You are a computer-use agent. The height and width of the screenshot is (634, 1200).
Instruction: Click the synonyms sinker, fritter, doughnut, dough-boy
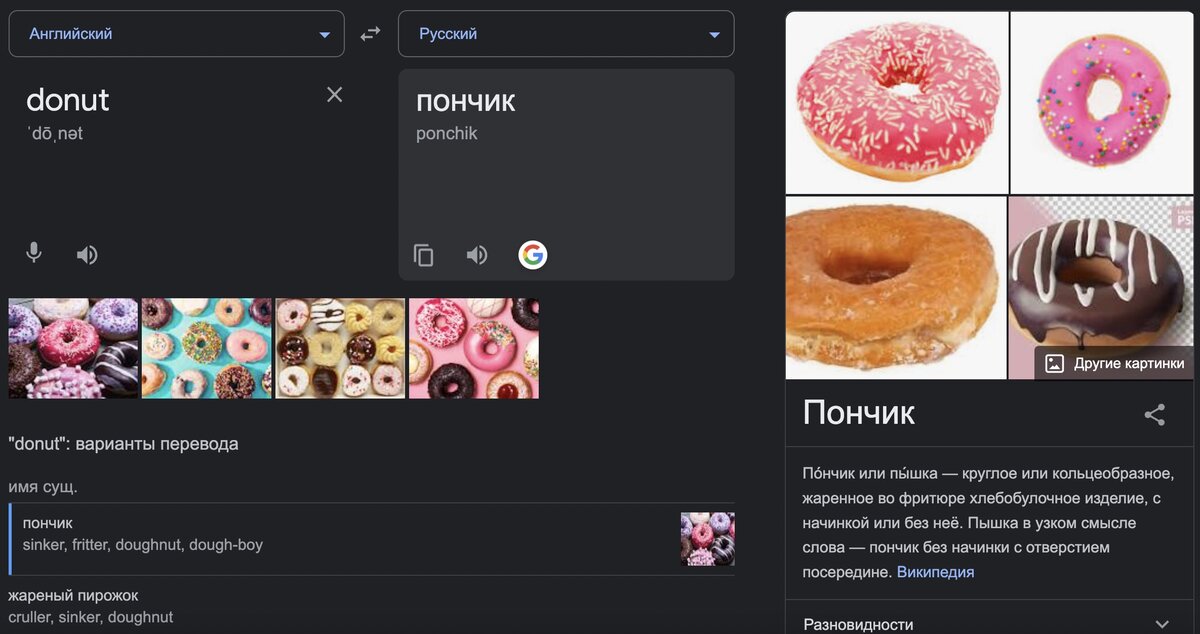(x=143, y=545)
